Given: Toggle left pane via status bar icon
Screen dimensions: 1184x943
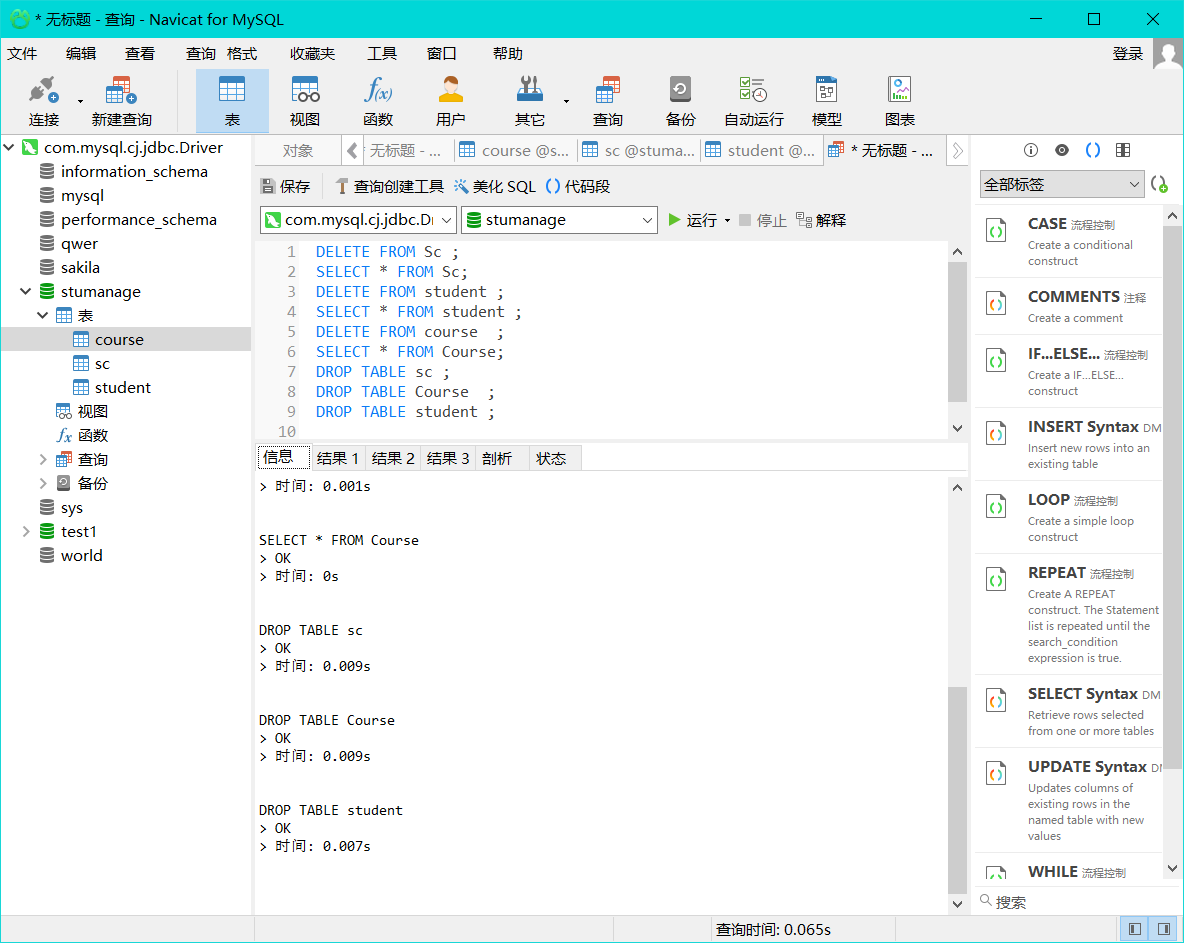Looking at the screenshot, I should [x=1134, y=929].
